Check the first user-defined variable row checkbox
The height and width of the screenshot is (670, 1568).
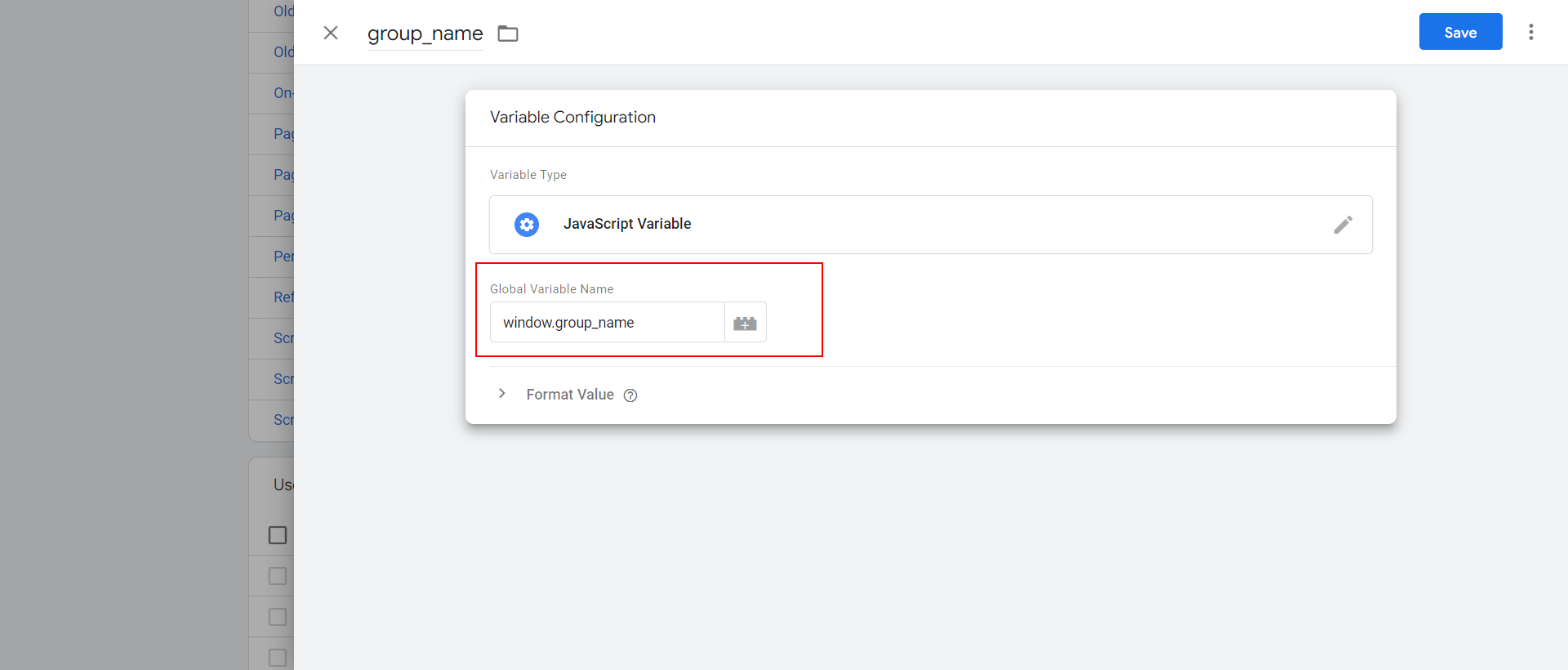tap(278, 575)
